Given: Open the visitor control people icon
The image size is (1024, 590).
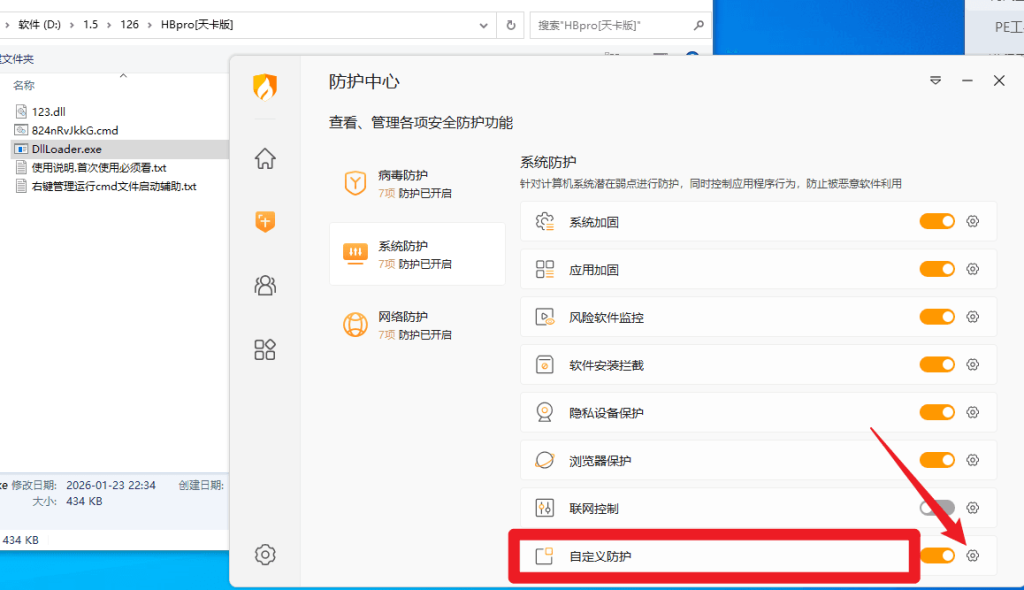Looking at the screenshot, I should coord(265,286).
